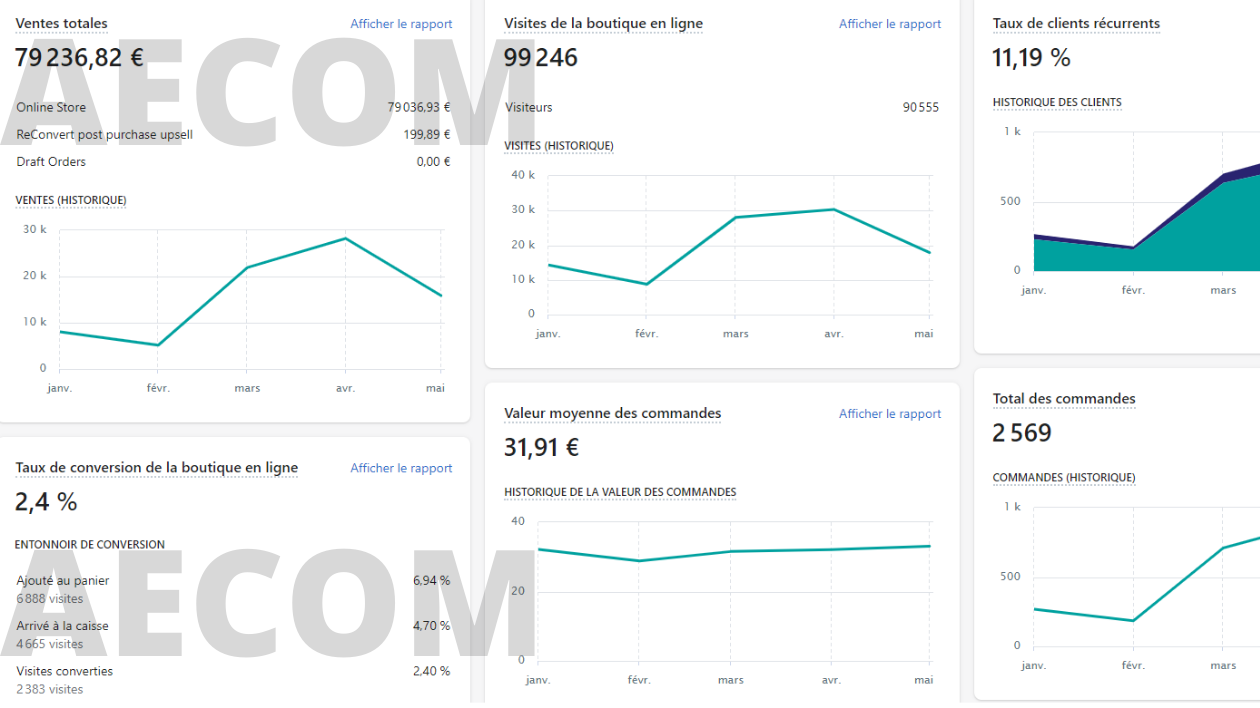The image size is (1260, 708).
Task: Click the Ajouté au panier funnel step
Action: [x=62, y=580]
